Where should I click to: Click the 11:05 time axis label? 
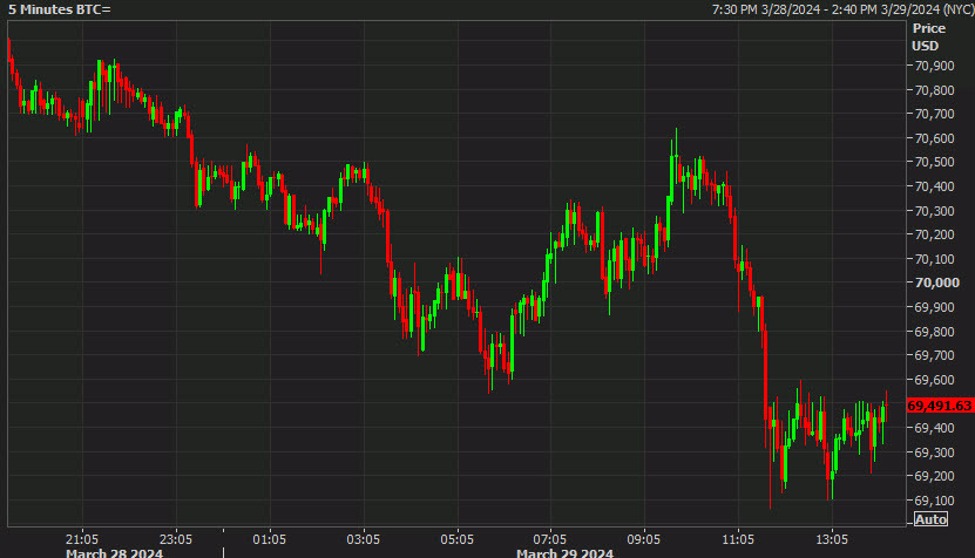coord(738,538)
